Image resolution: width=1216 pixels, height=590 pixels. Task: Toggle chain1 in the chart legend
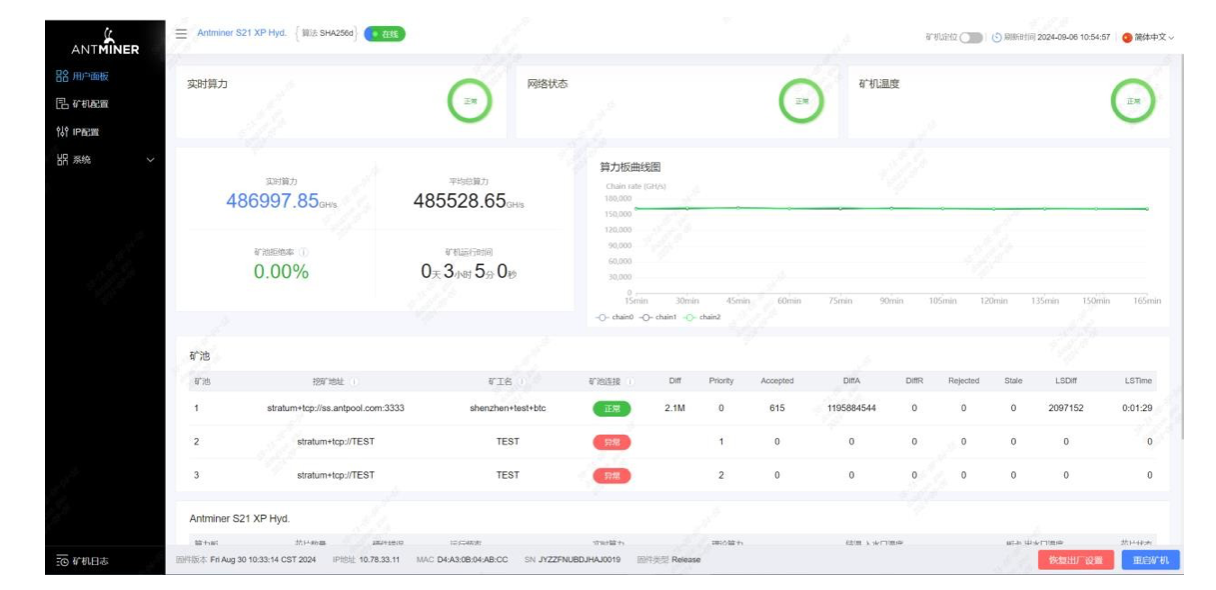pyautogui.click(x=660, y=317)
